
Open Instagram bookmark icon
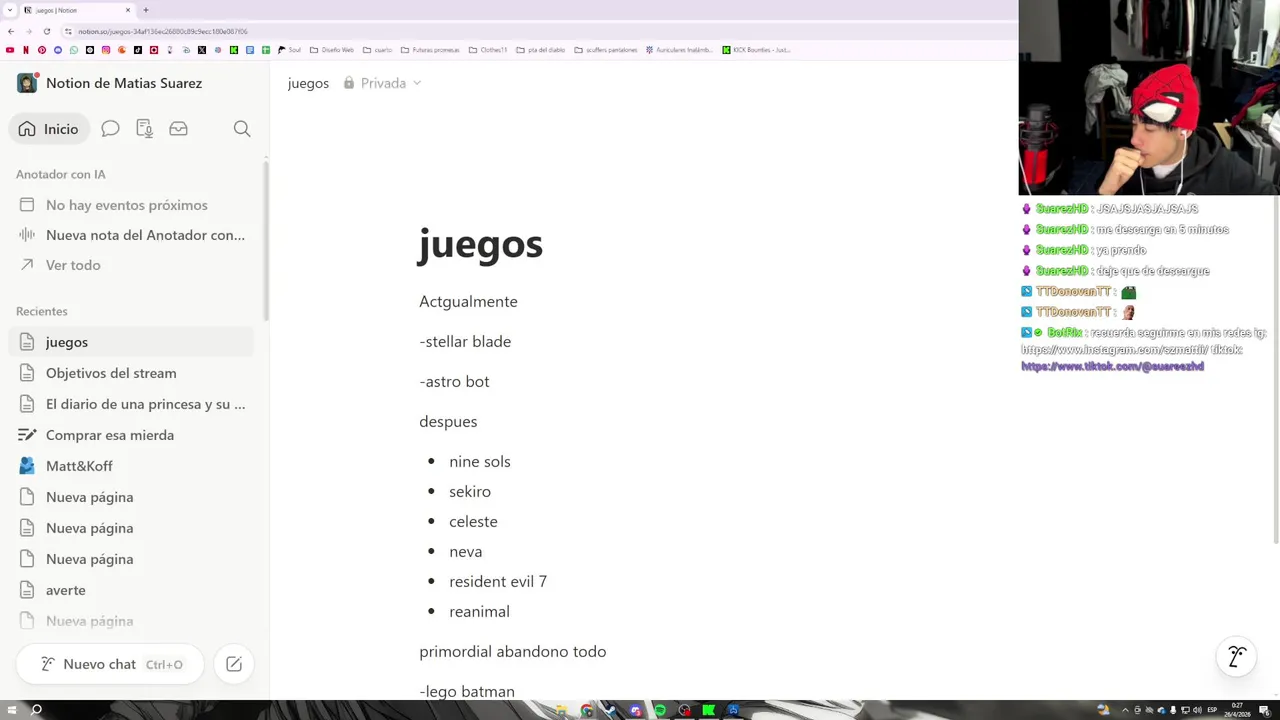[106, 50]
